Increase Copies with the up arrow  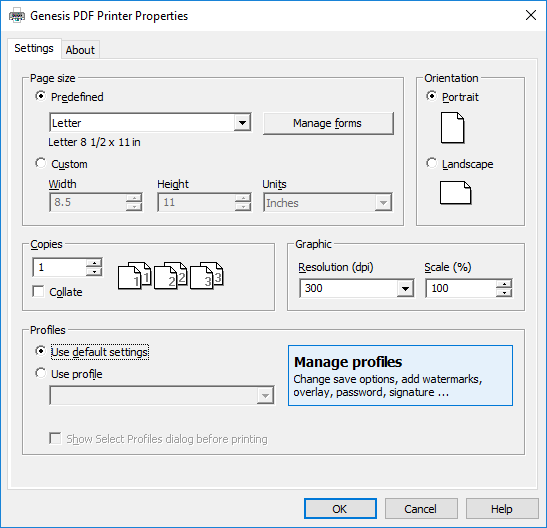[94, 263]
